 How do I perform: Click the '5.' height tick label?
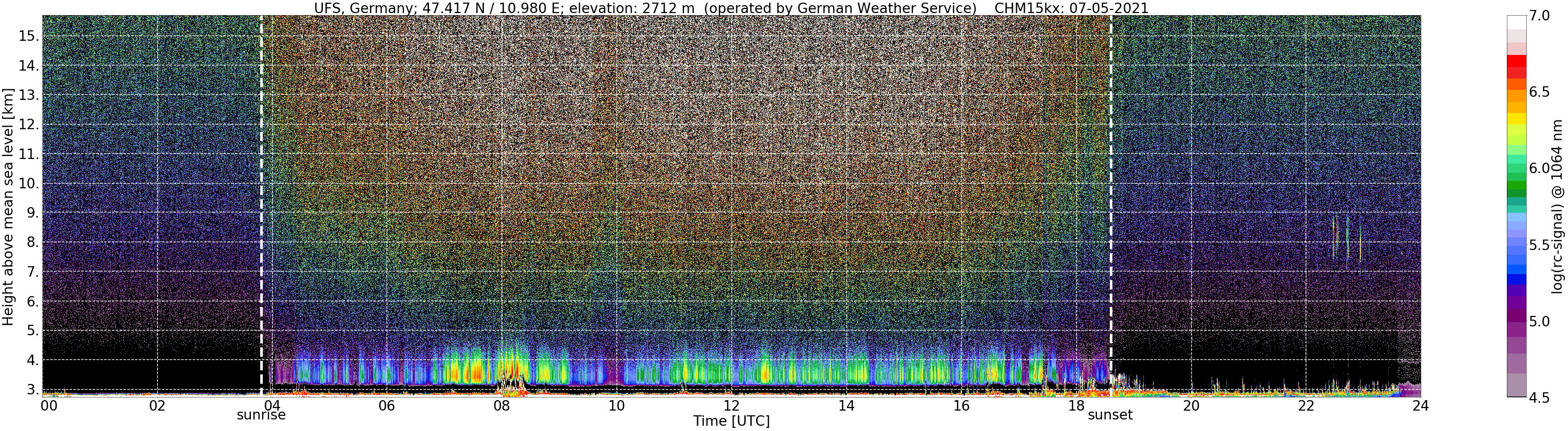32,331
